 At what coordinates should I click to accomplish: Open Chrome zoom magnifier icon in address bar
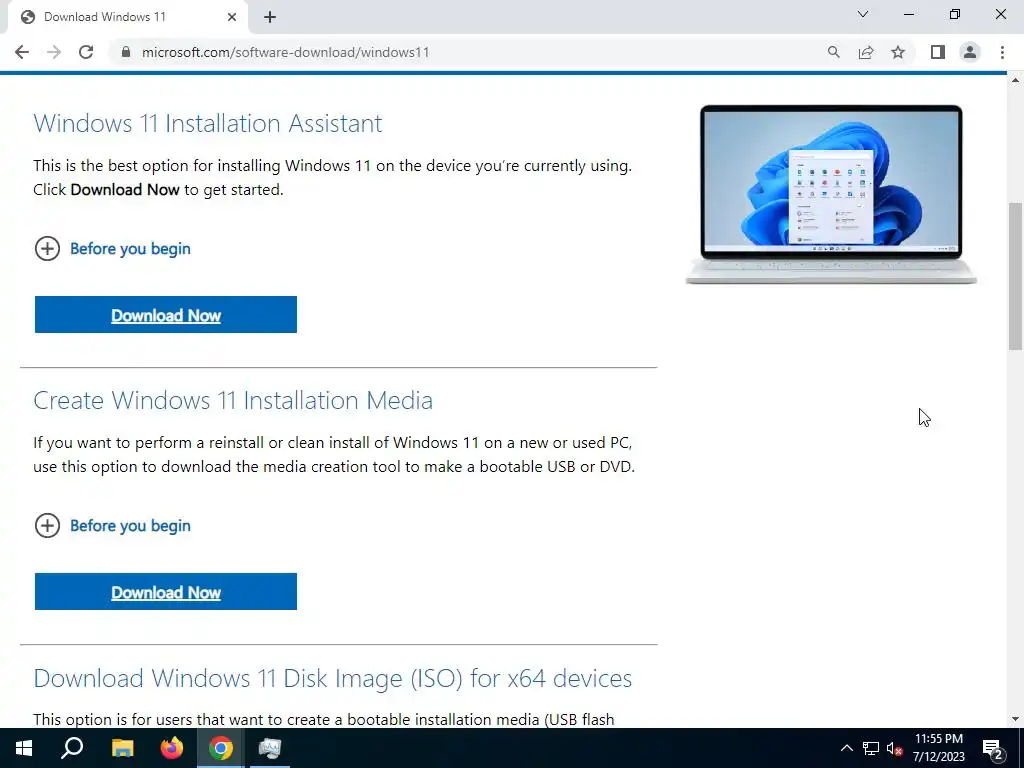click(833, 52)
